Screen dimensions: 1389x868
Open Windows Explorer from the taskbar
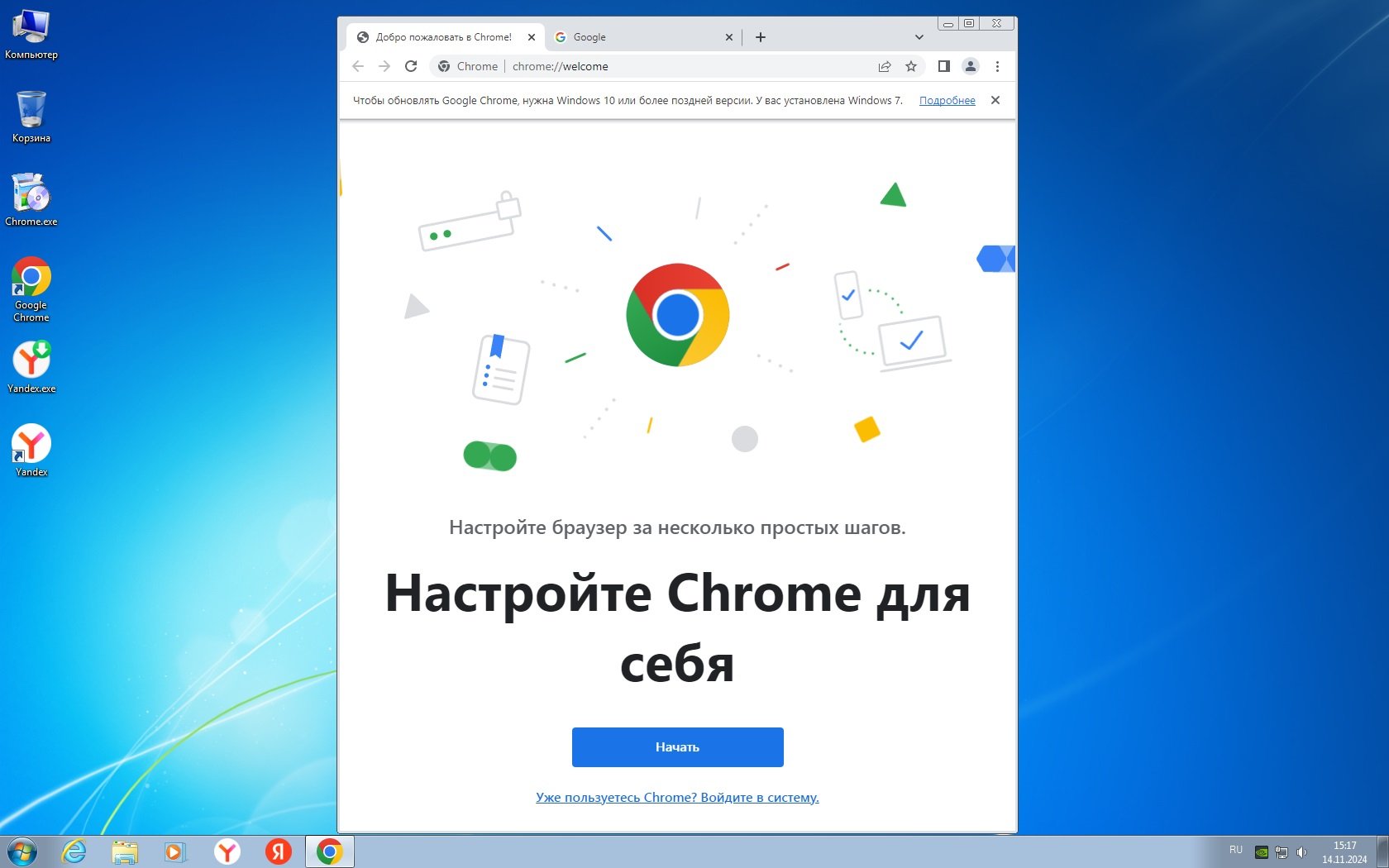[x=125, y=851]
